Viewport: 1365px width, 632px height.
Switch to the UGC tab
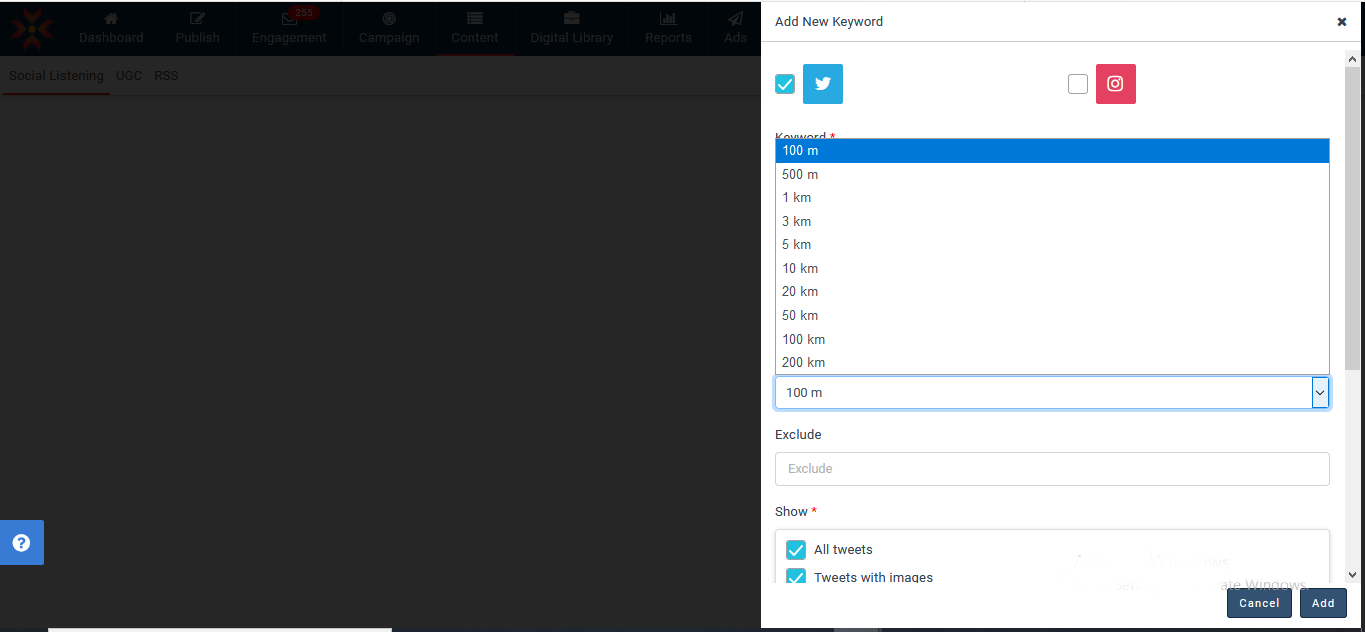(129, 76)
